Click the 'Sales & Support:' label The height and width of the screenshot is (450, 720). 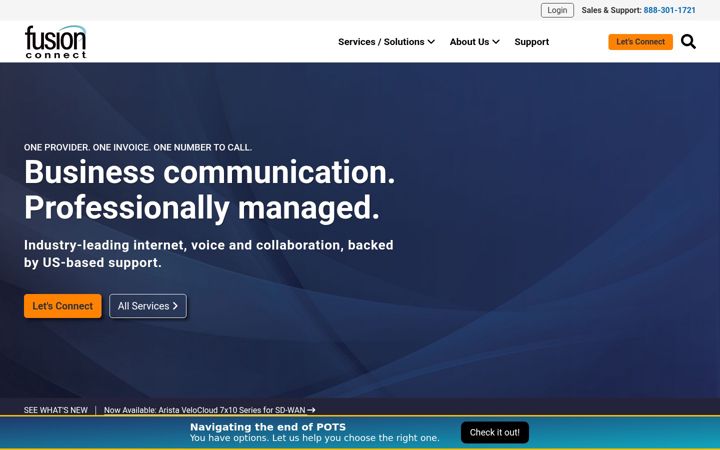pyautogui.click(x=611, y=10)
